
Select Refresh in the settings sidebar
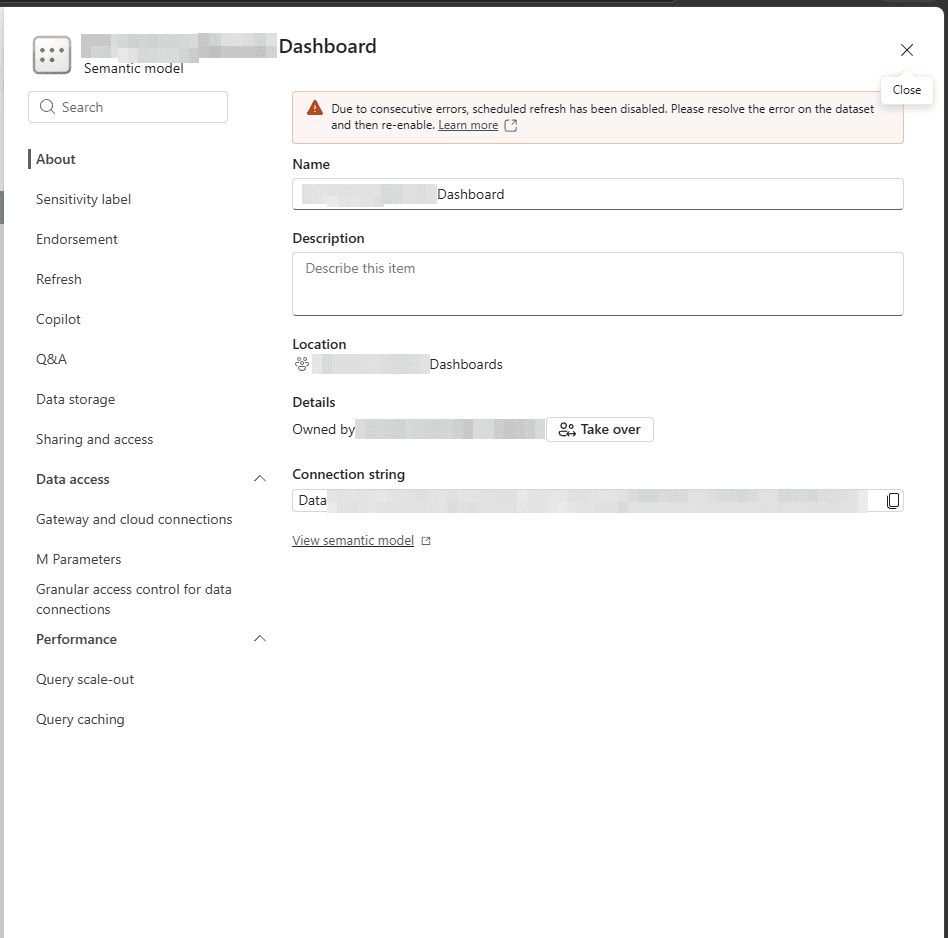tap(59, 279)
